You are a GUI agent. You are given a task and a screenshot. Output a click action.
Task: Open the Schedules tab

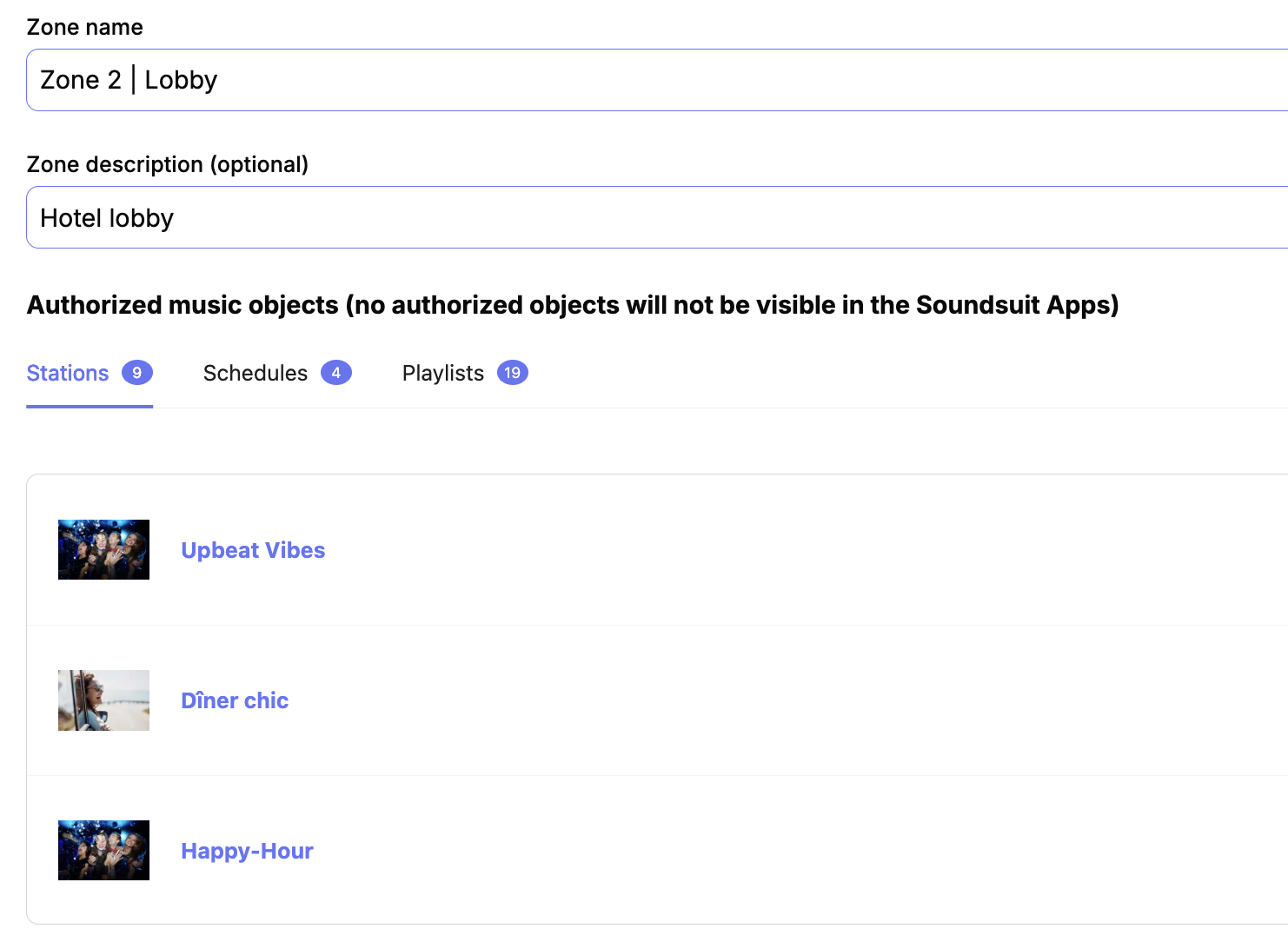click(256, 373)
